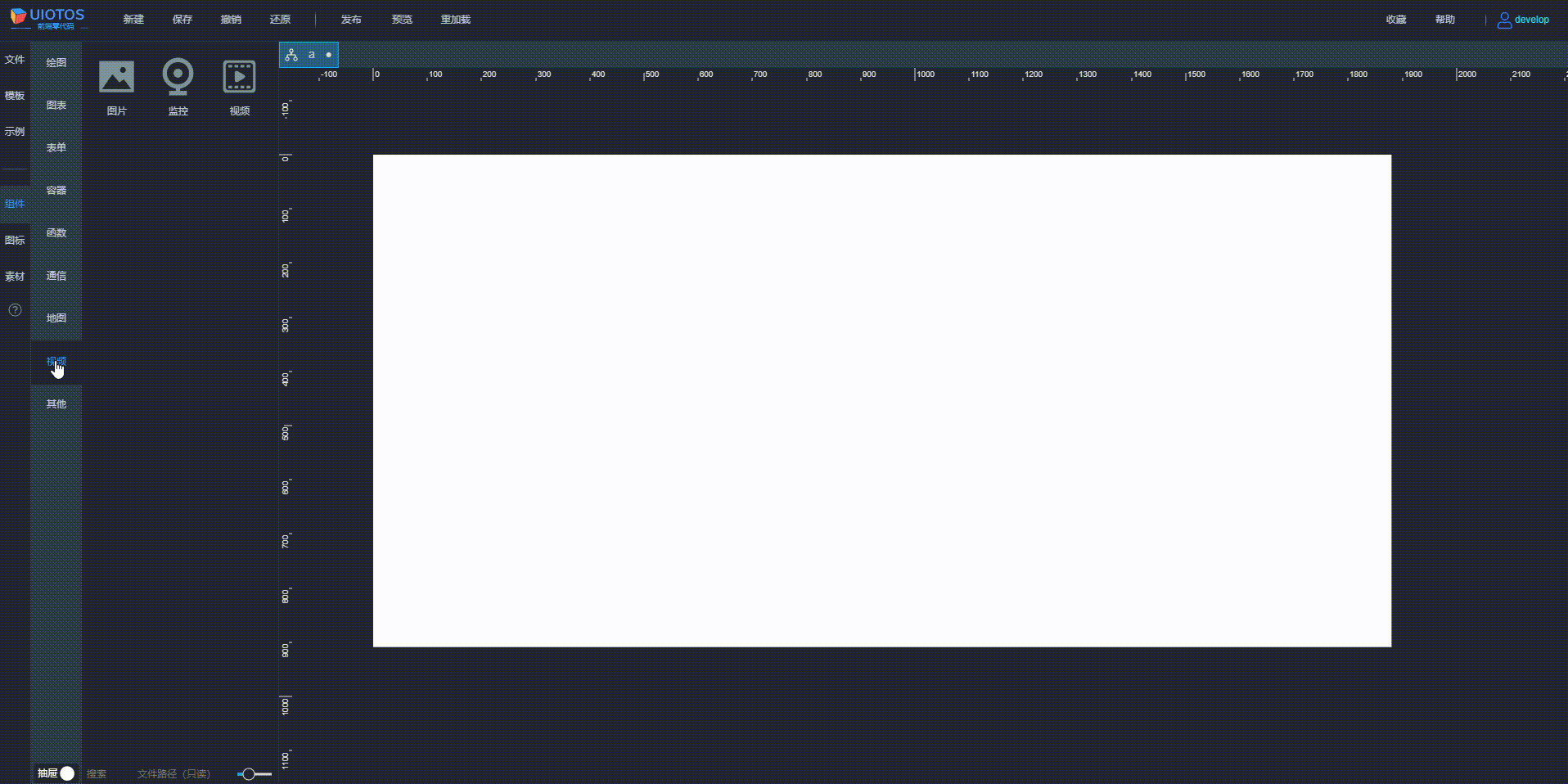Click the white dot on tab a
This screenshot has width=1568, height=784.
pyautogui.click(x=327, y=55)
